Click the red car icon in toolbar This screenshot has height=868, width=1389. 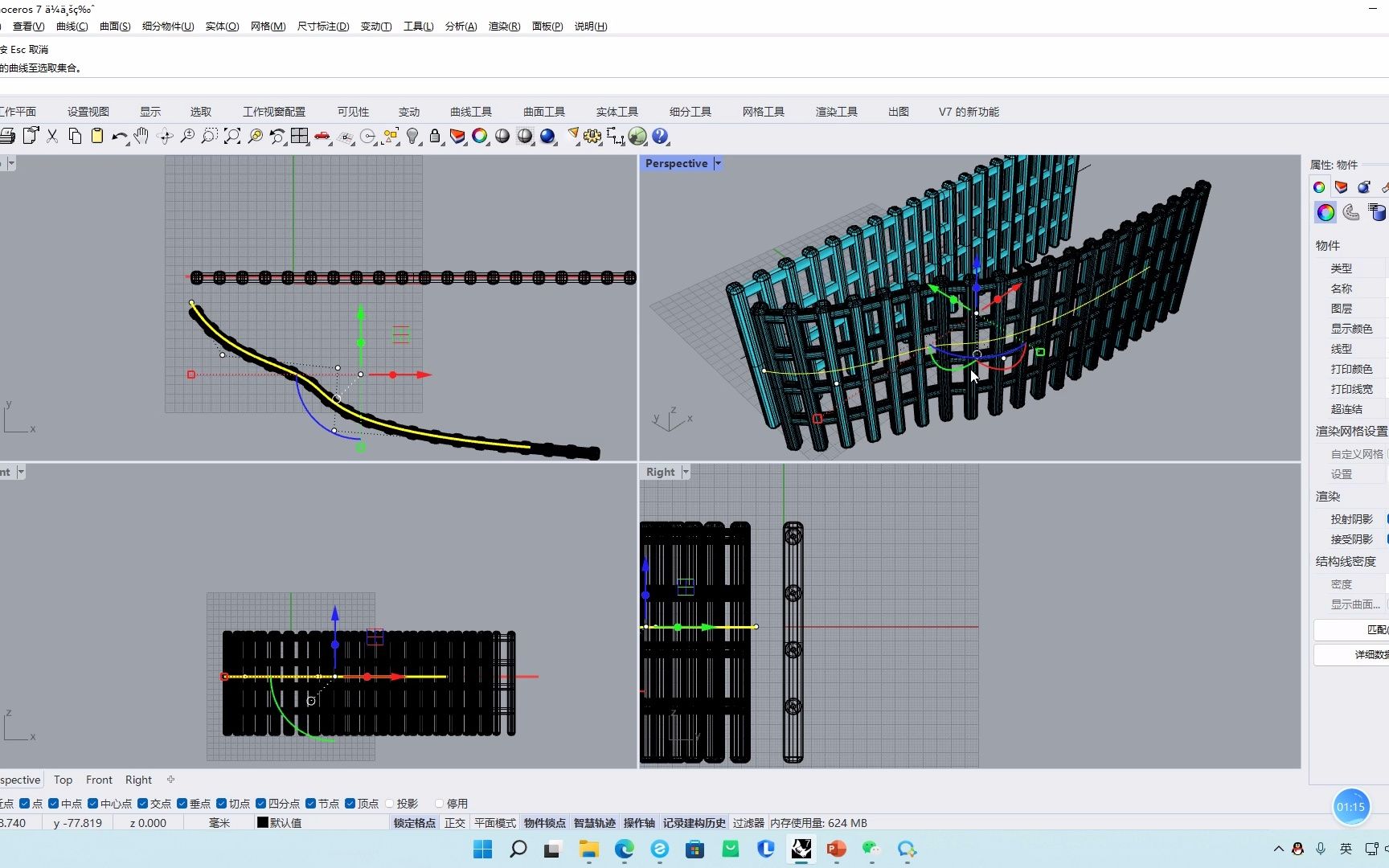322,137
